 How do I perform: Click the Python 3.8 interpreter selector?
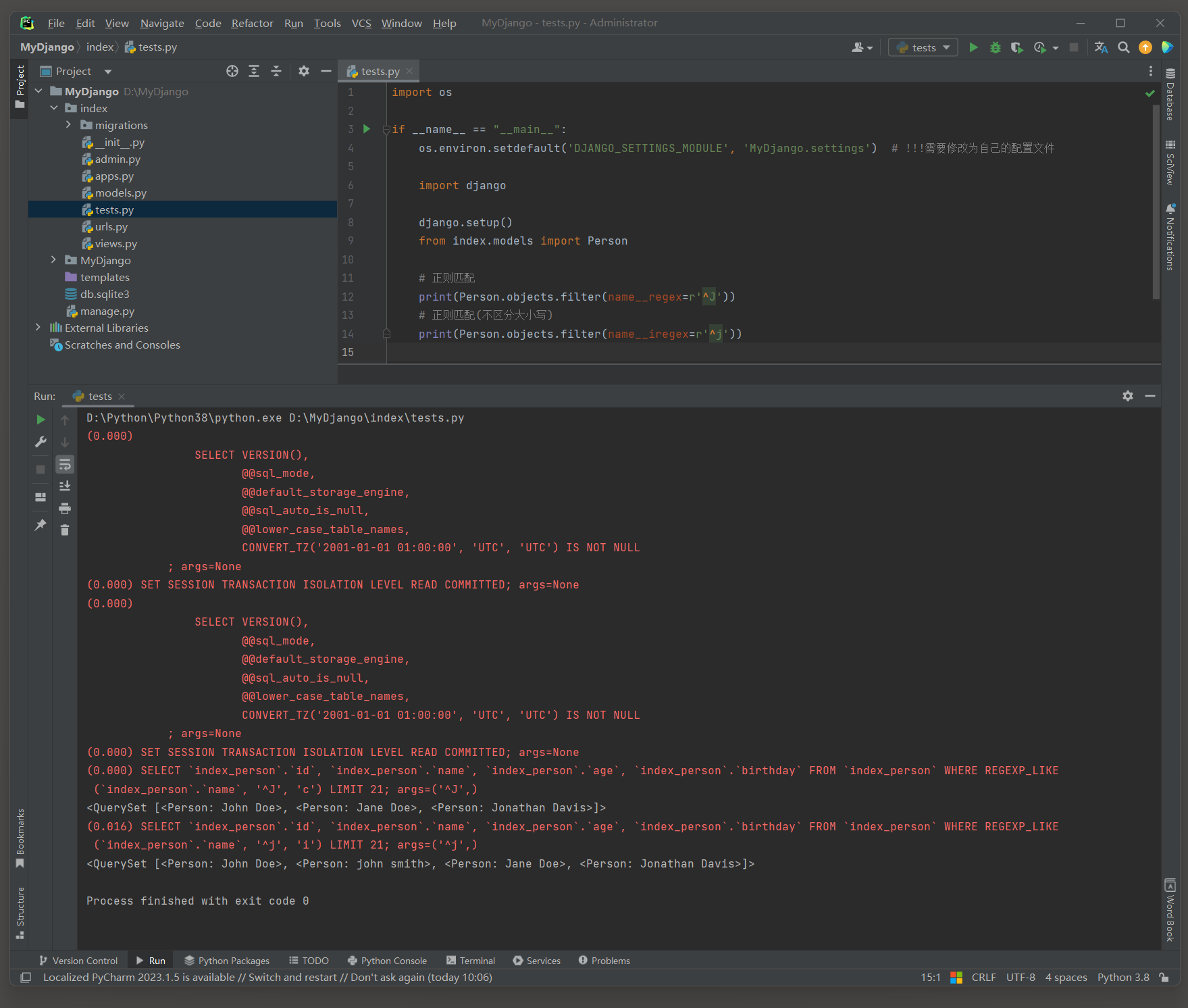(x=1123, y=978)
